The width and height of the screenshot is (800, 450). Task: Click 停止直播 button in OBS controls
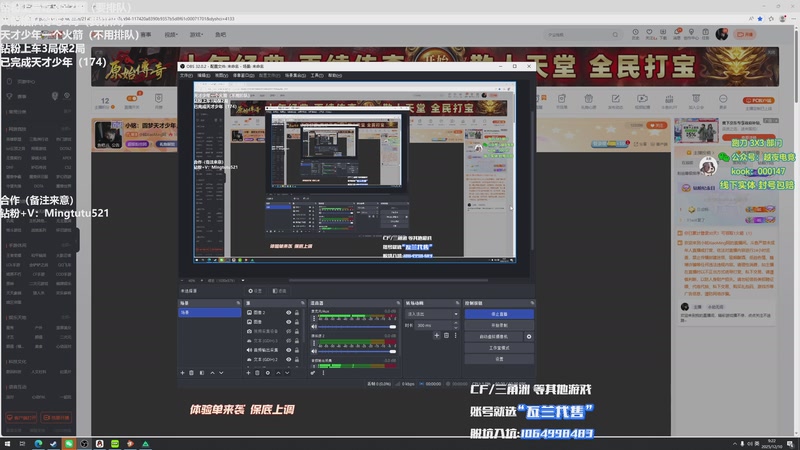(x=499, y=314)
